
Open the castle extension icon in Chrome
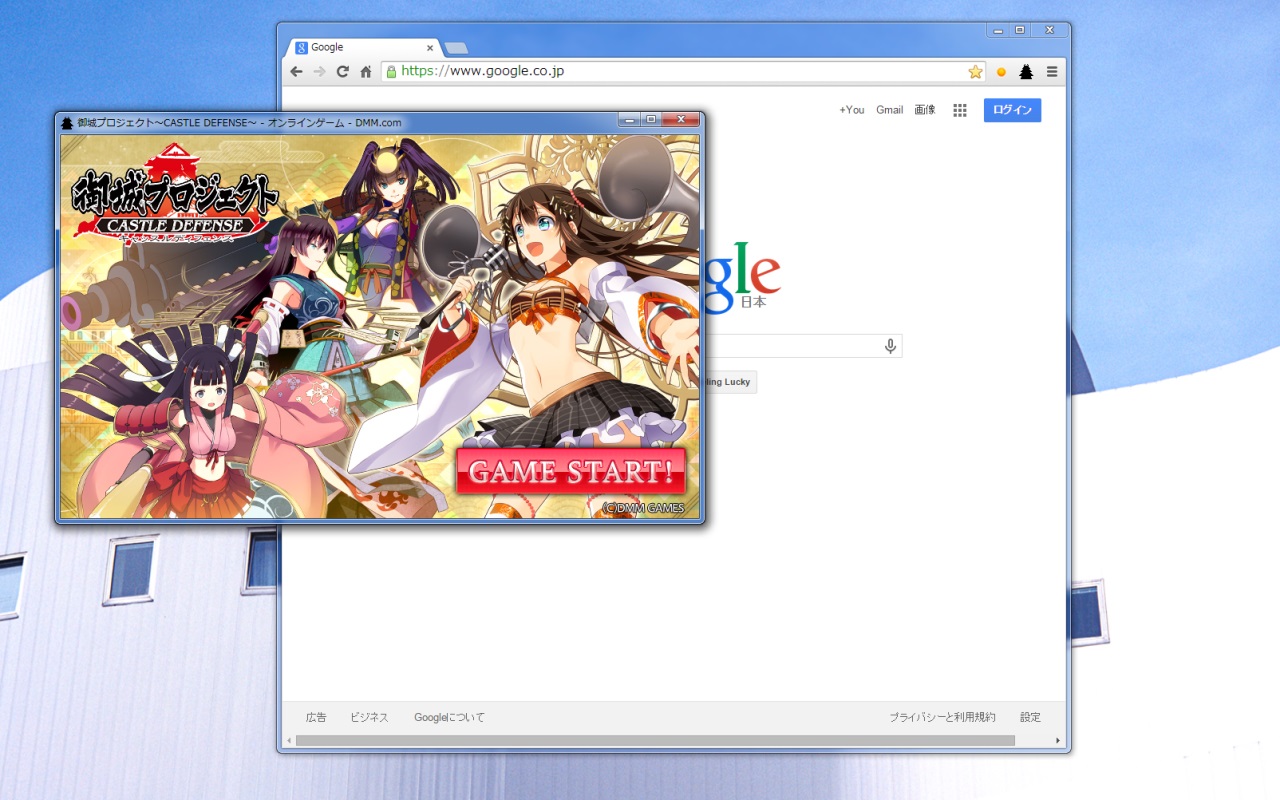[x=1026, y=72]
